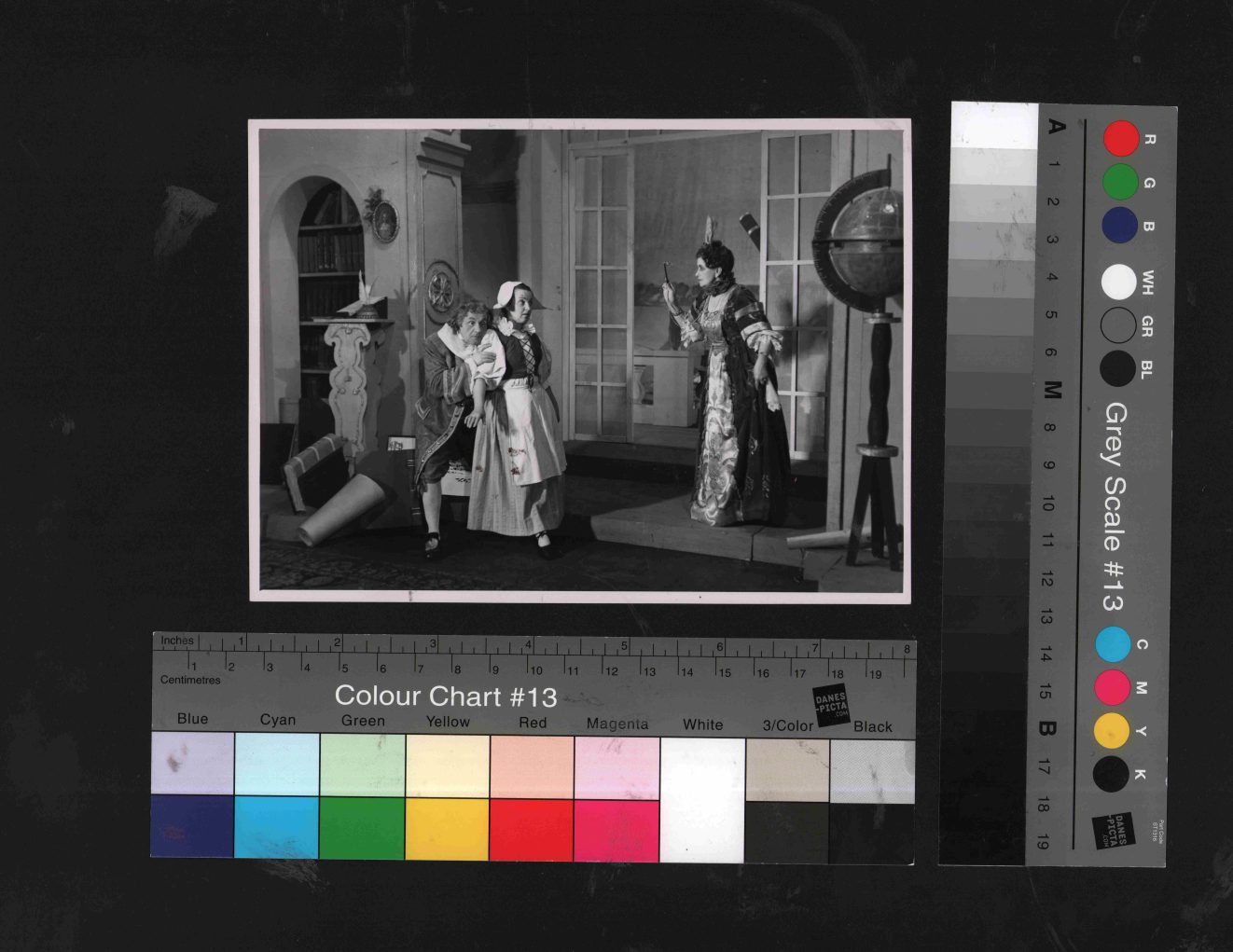Pick the bright yellow swatch under Yellow
The height and width of the screenshot is (952, 1233).
point(447,828)
